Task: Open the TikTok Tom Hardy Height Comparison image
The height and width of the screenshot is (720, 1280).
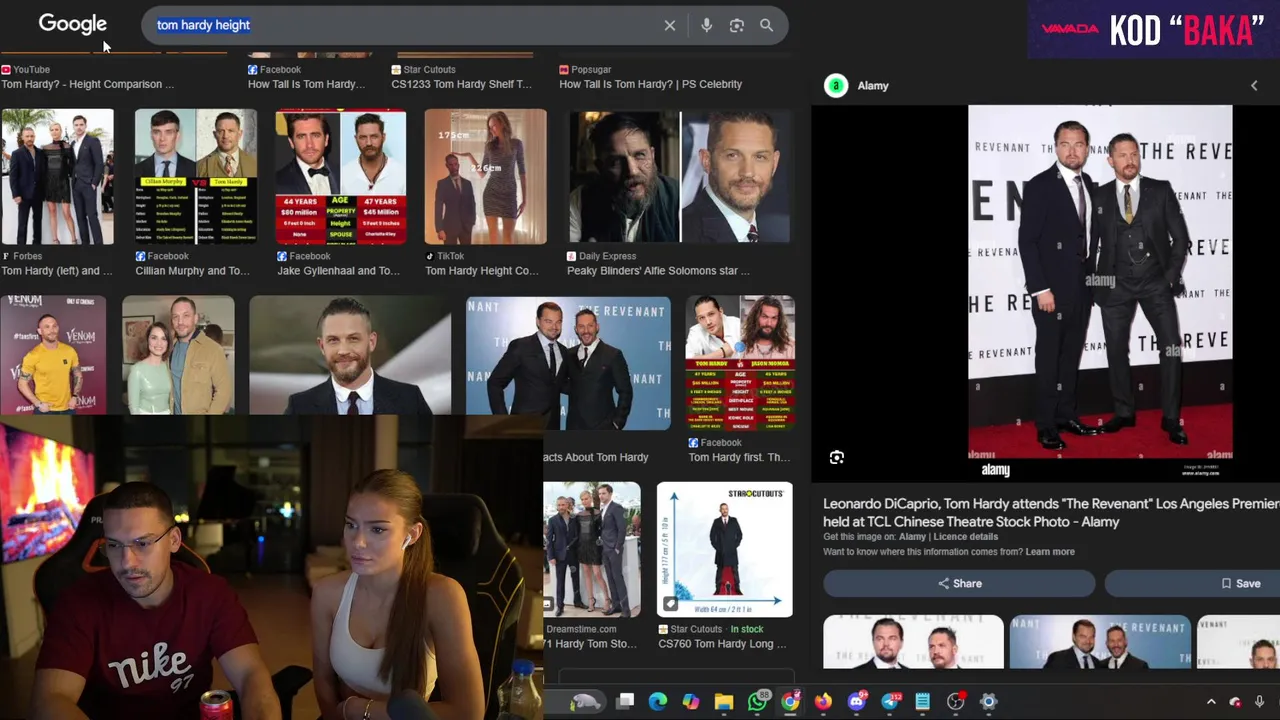Action: coord(485,177)
